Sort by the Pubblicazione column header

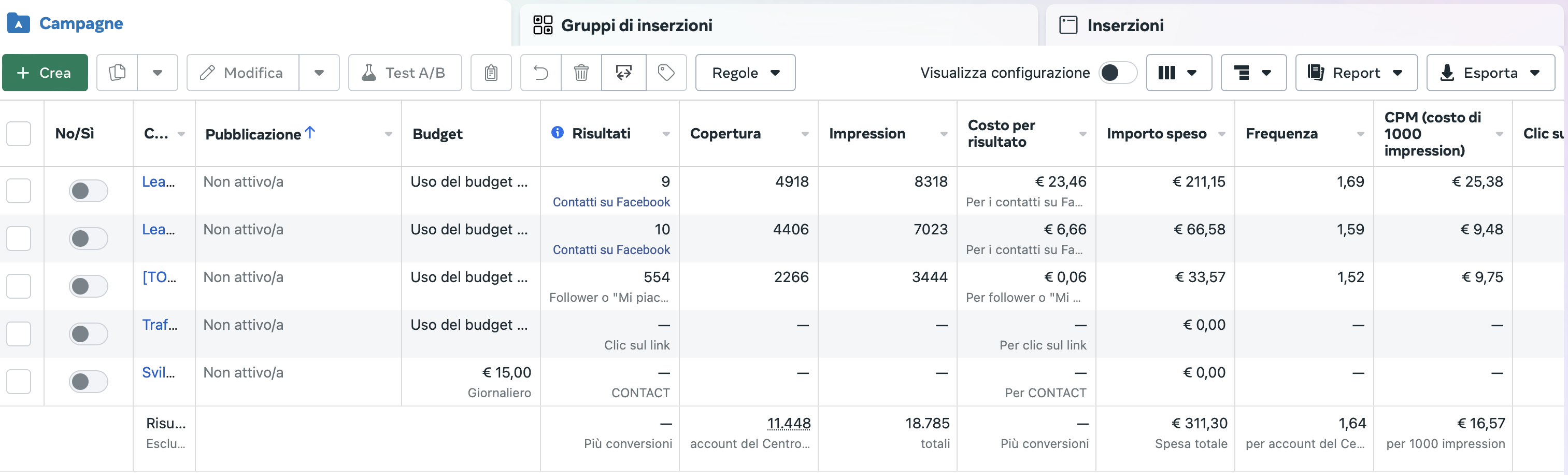tap(255, 133)
